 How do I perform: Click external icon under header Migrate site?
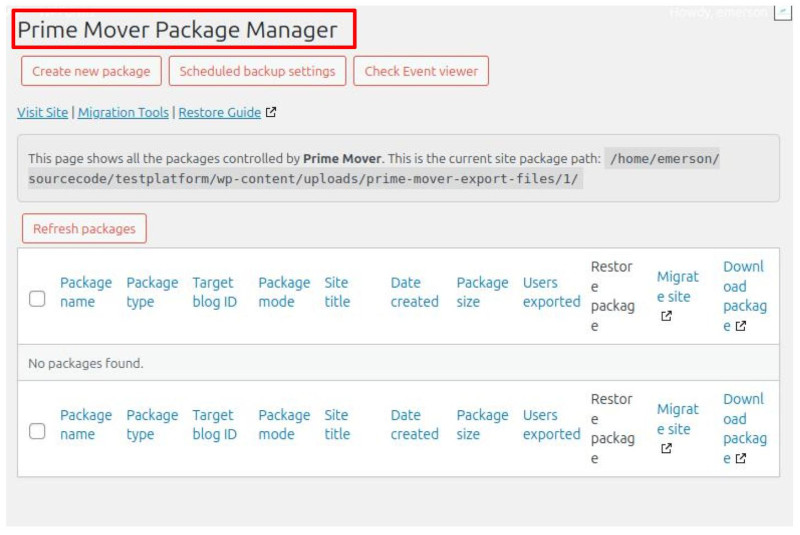(x=666, y=316)
